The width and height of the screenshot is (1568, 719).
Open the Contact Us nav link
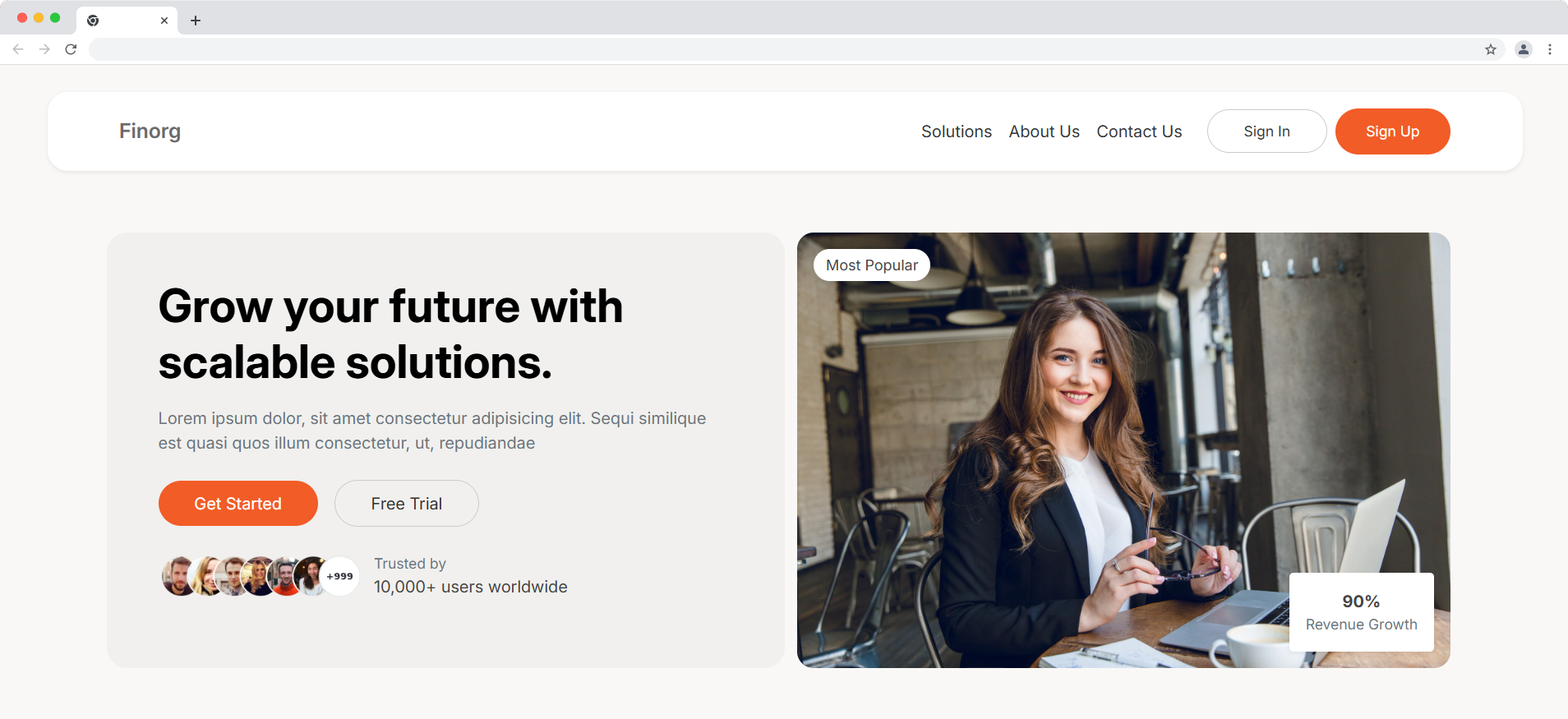click(1139, 131)
